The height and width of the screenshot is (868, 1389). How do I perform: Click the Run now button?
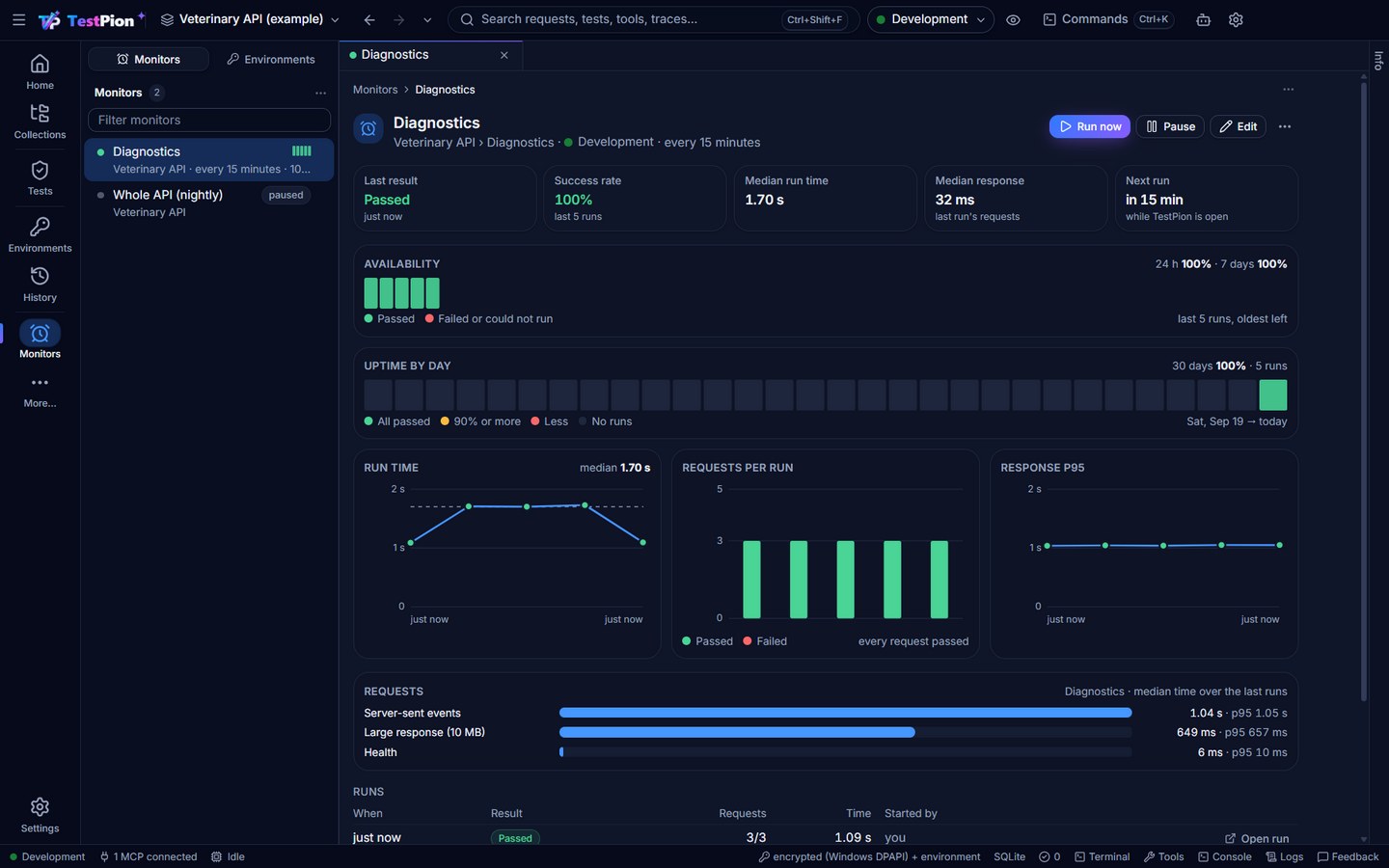pos(1089,126)
